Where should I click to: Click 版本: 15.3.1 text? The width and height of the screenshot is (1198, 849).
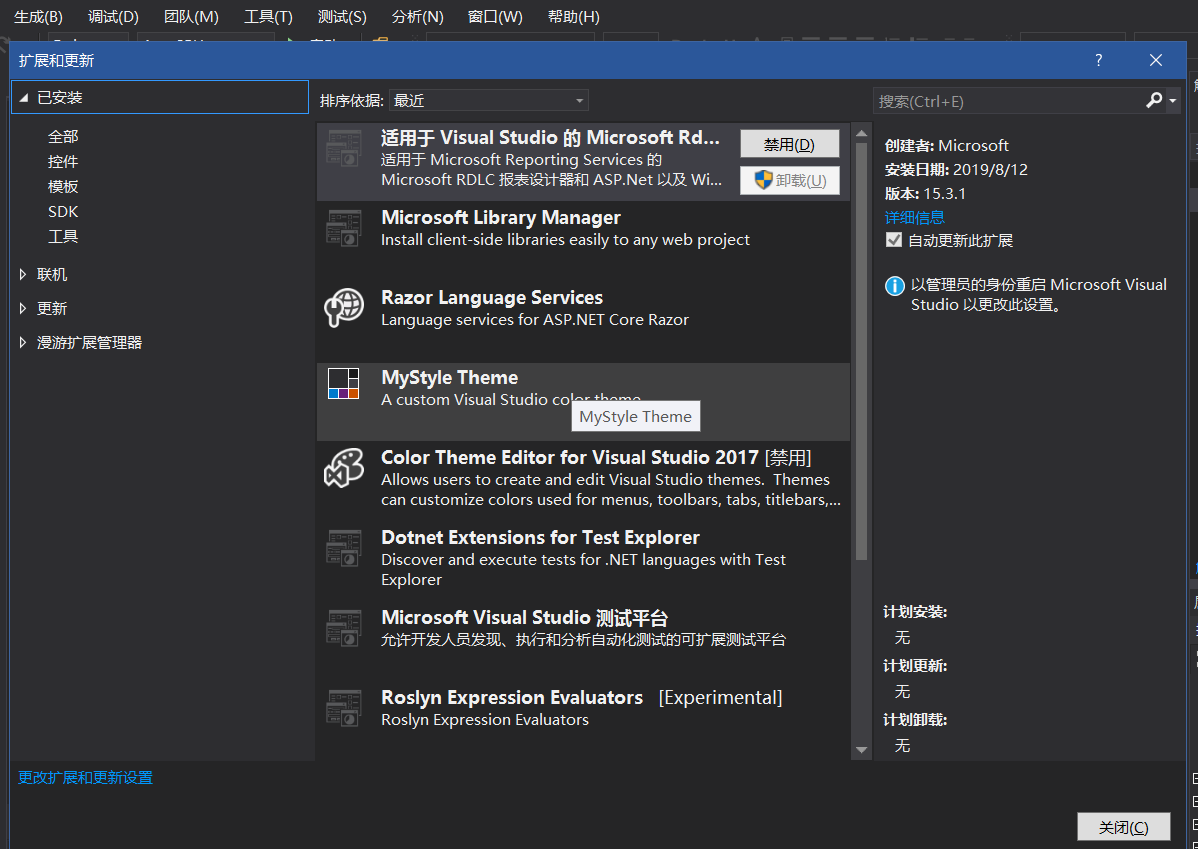click(x=925, y=193)
